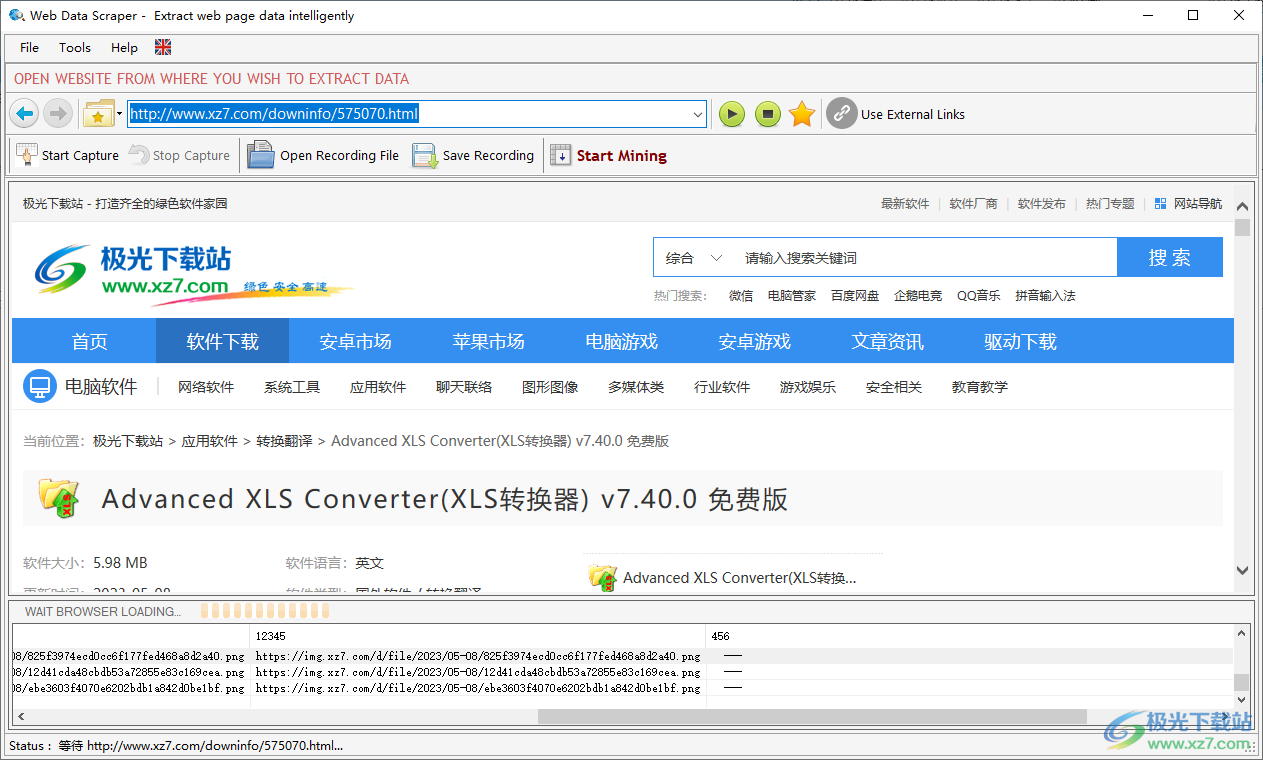Screen dimensions: 1263x760
Task: Click breadcrumb link 转换翻译
Action: click(284, 441)
